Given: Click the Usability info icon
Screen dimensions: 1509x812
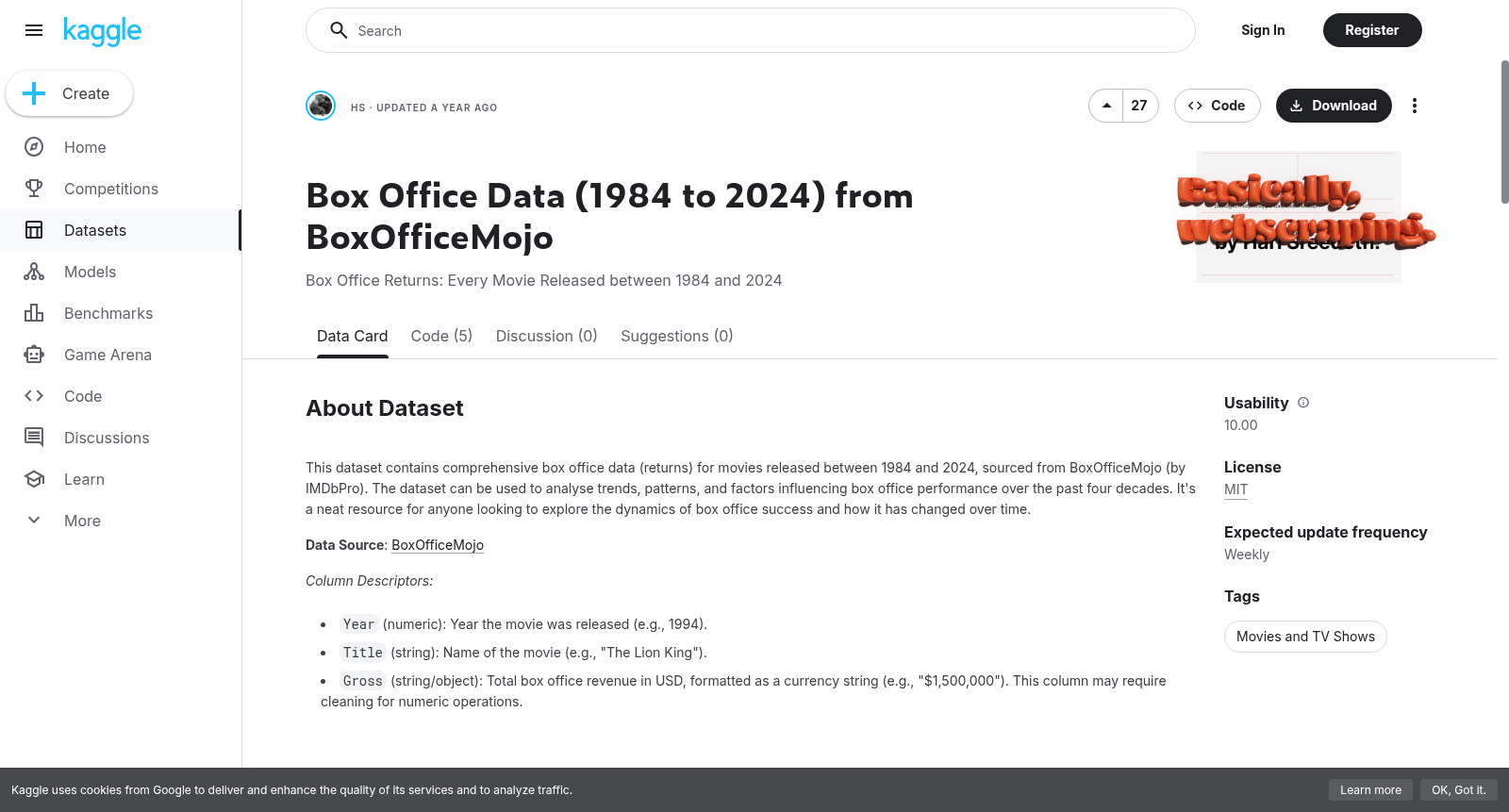Looking at the screenshot, I should (1303, 403).
